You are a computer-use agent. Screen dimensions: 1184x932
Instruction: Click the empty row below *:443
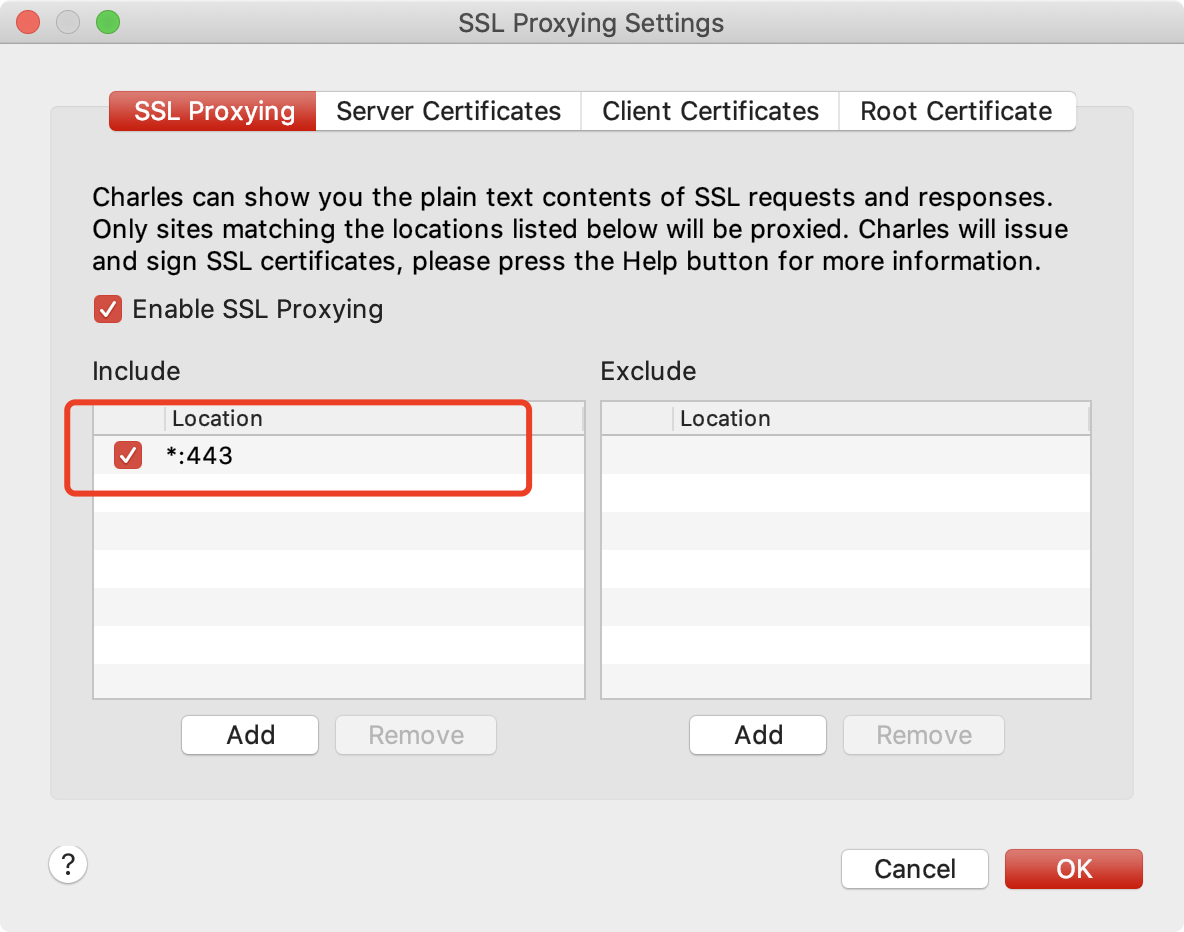coord(338,494)
